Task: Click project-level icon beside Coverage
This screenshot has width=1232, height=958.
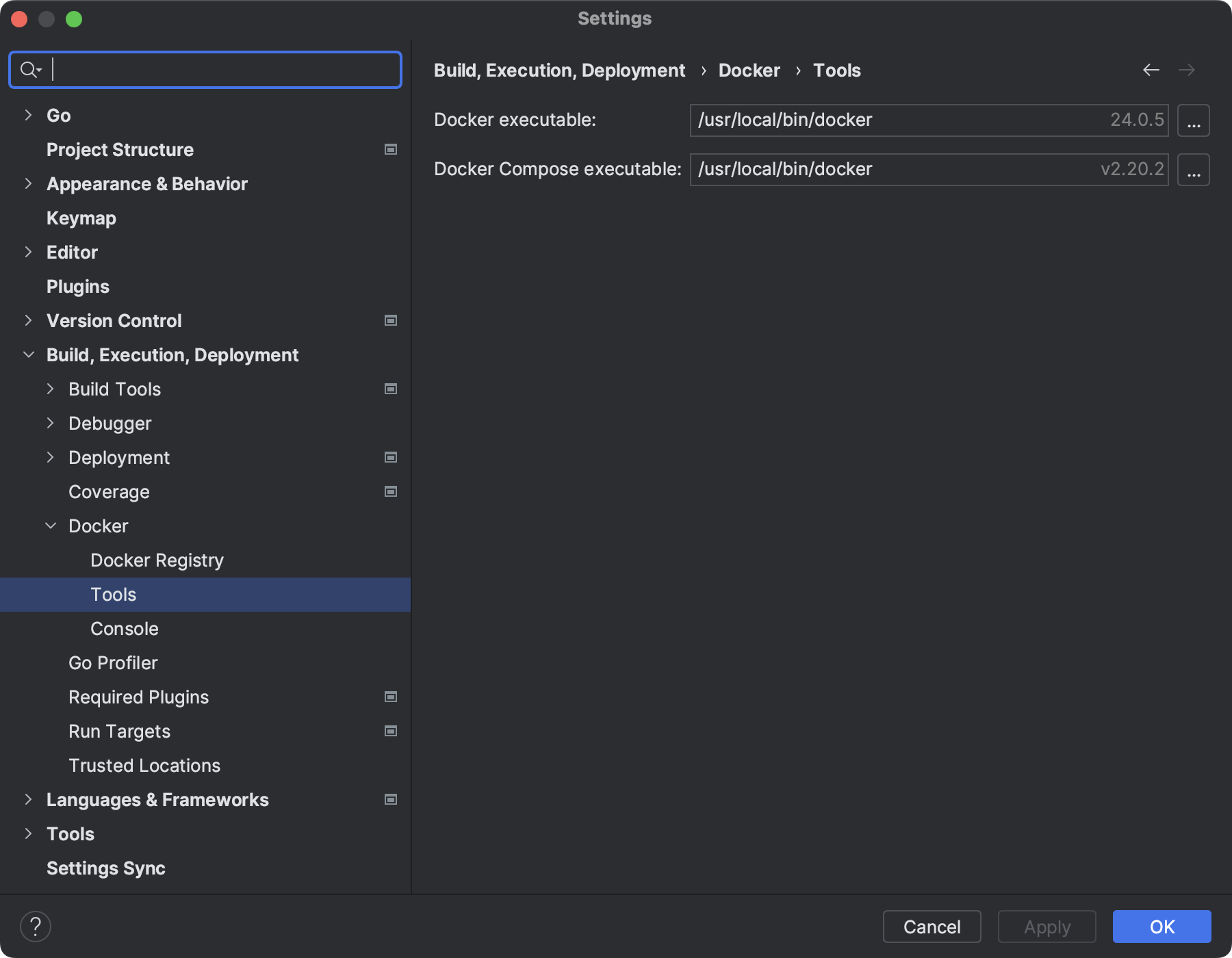Action: click(391, 491)
